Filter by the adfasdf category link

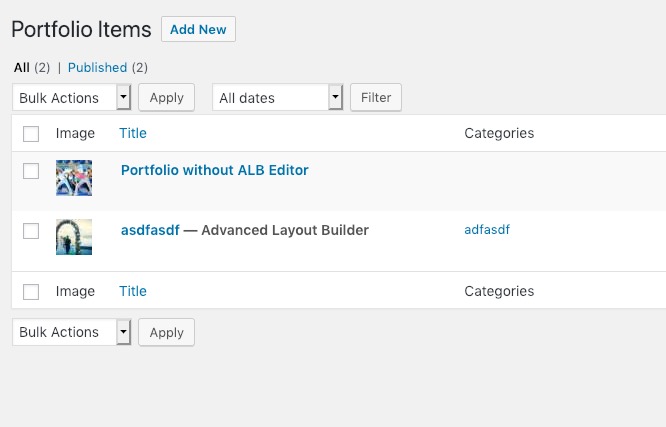point(487,229)
